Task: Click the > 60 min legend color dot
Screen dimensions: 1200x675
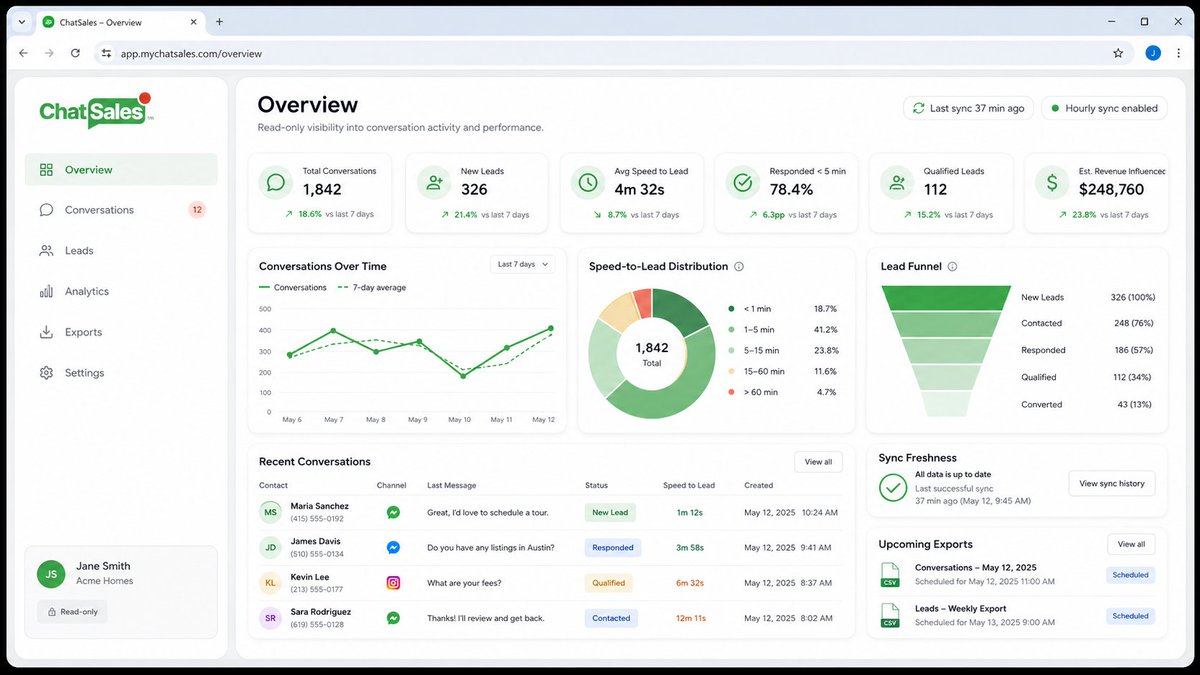Action: click(x=732, y=392)
